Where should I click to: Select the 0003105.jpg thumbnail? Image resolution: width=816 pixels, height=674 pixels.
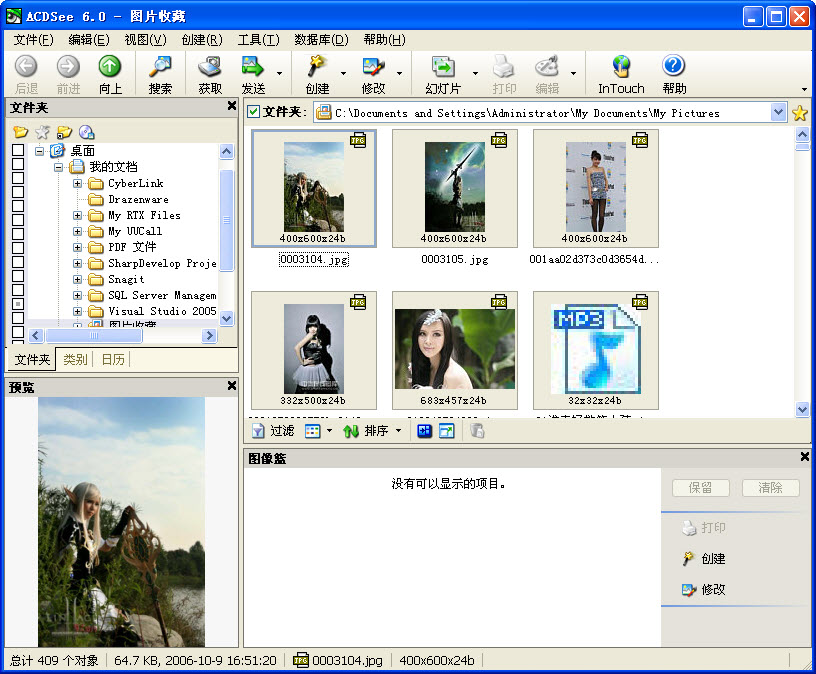[x=455, y=190]
